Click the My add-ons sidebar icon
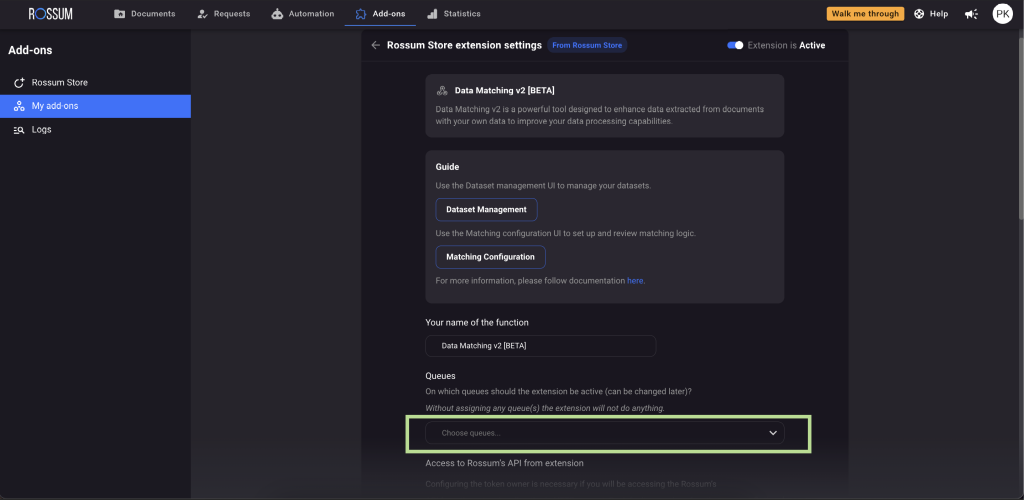The height and width of the screenshot is (500, 1024). click(19, 106)
